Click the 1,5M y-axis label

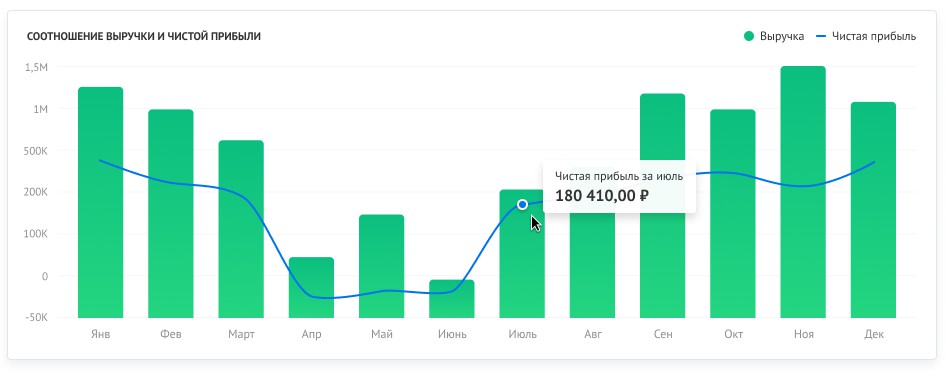[36, 67]
